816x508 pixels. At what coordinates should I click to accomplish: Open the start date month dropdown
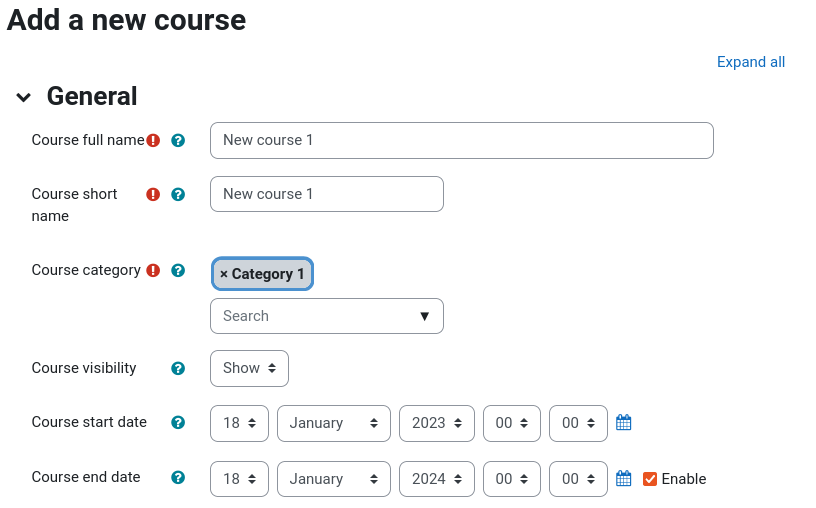click(334, 423)
